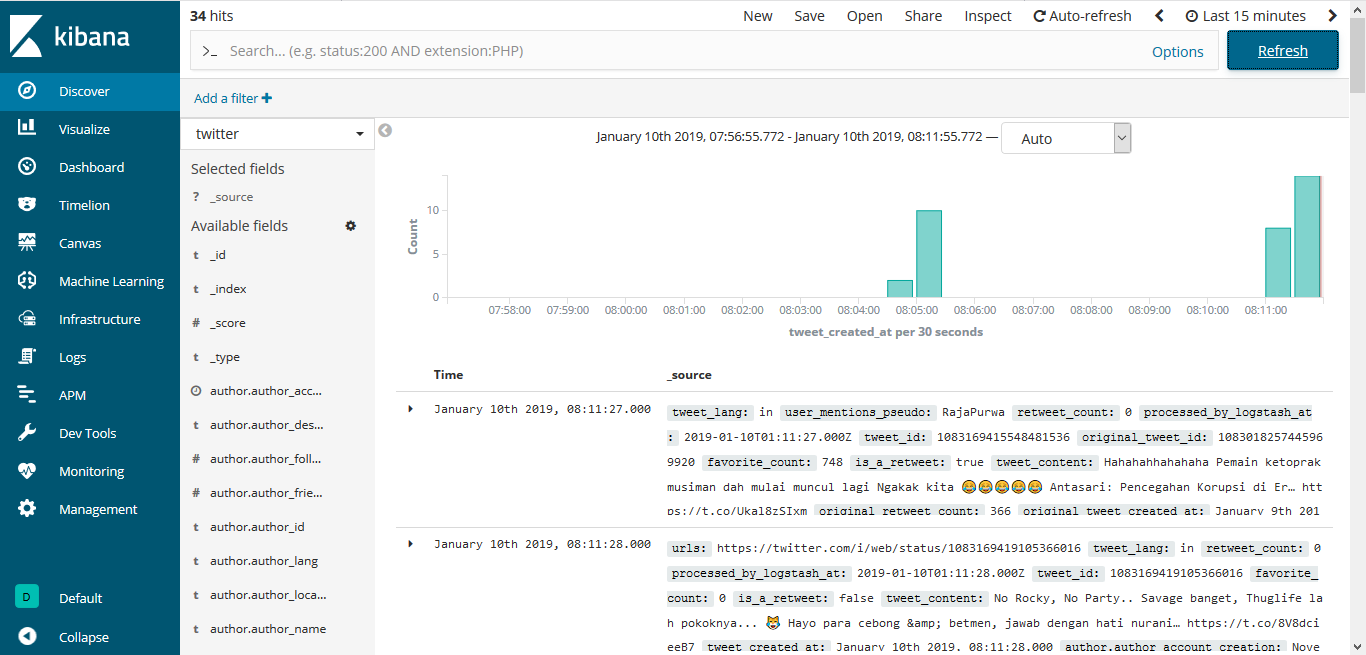
Task: Open the Logs icon
Action: pyautogui.click(x=27, y=357)
